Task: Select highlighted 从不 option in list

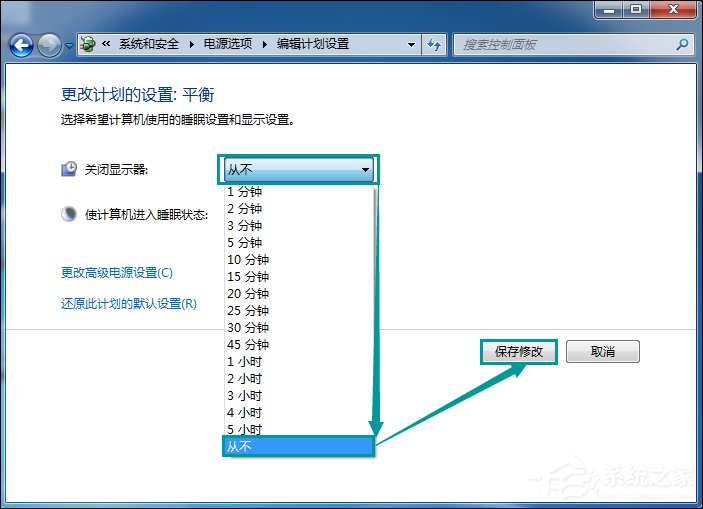Action: [299, 446]
